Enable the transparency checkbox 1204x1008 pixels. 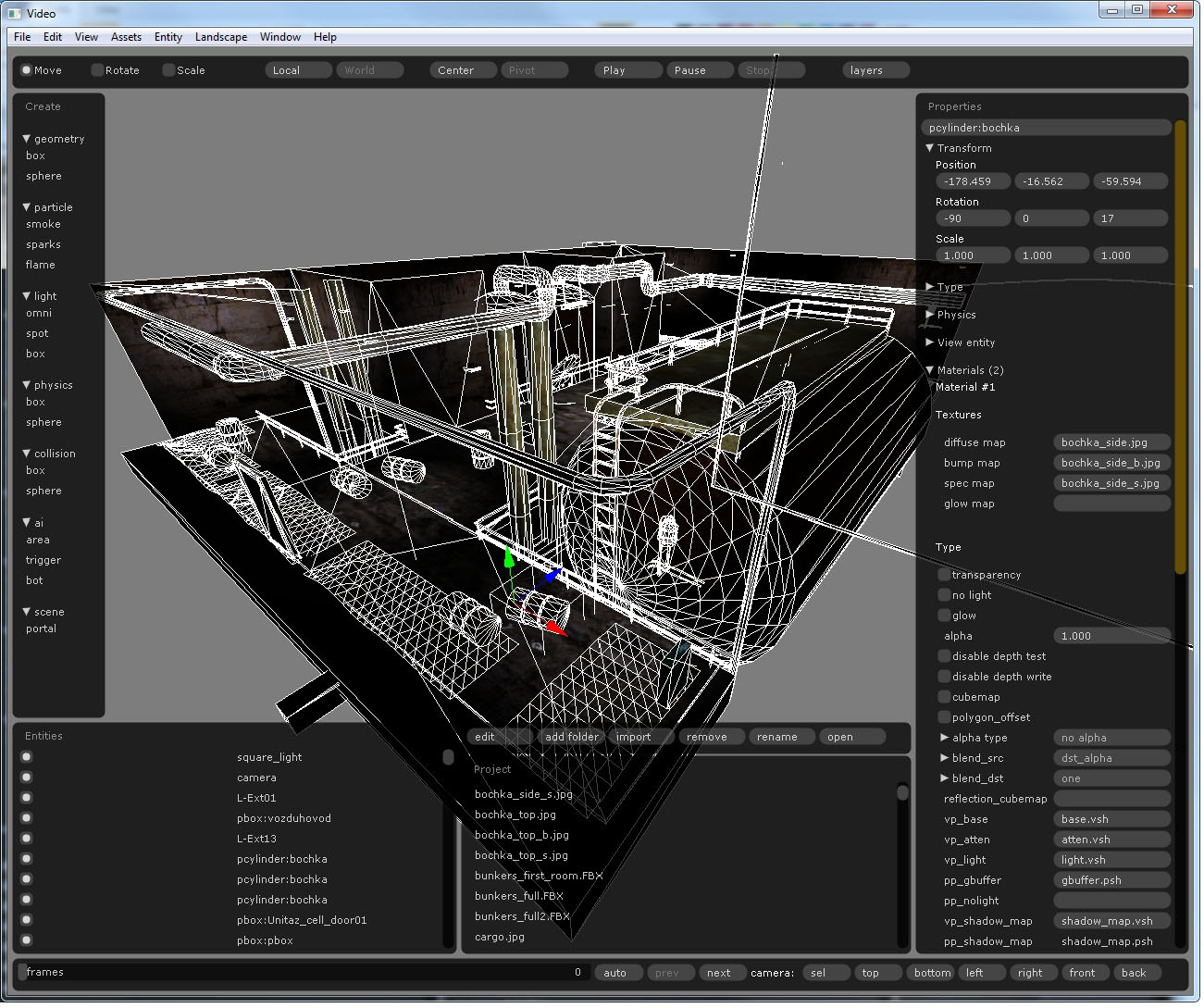coord(944,575)
